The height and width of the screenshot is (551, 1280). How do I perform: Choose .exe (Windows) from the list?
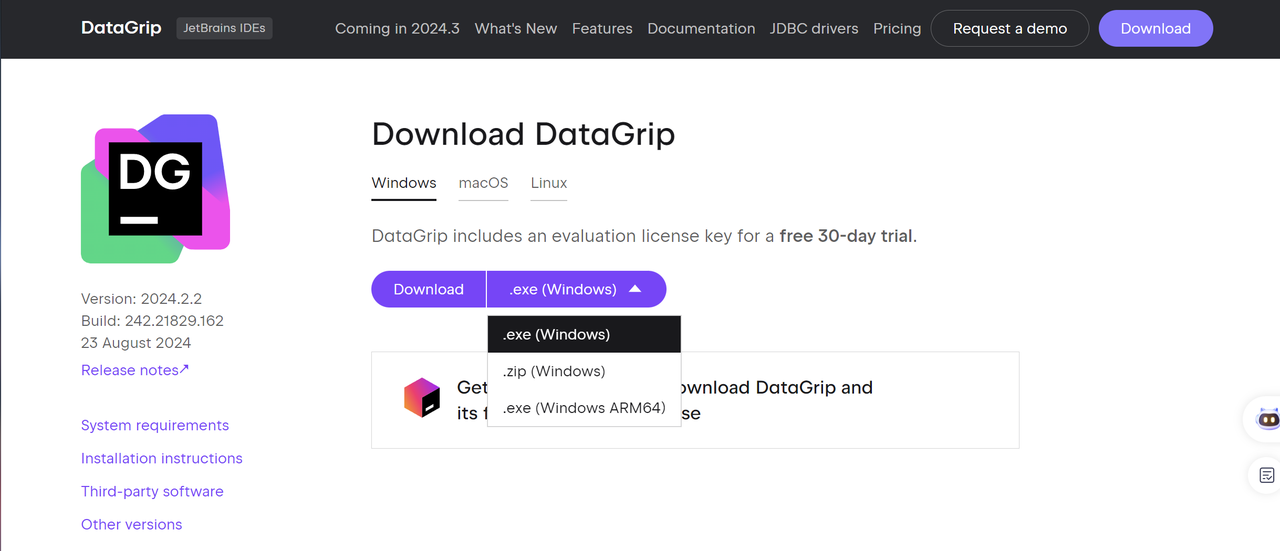point(584,334)
